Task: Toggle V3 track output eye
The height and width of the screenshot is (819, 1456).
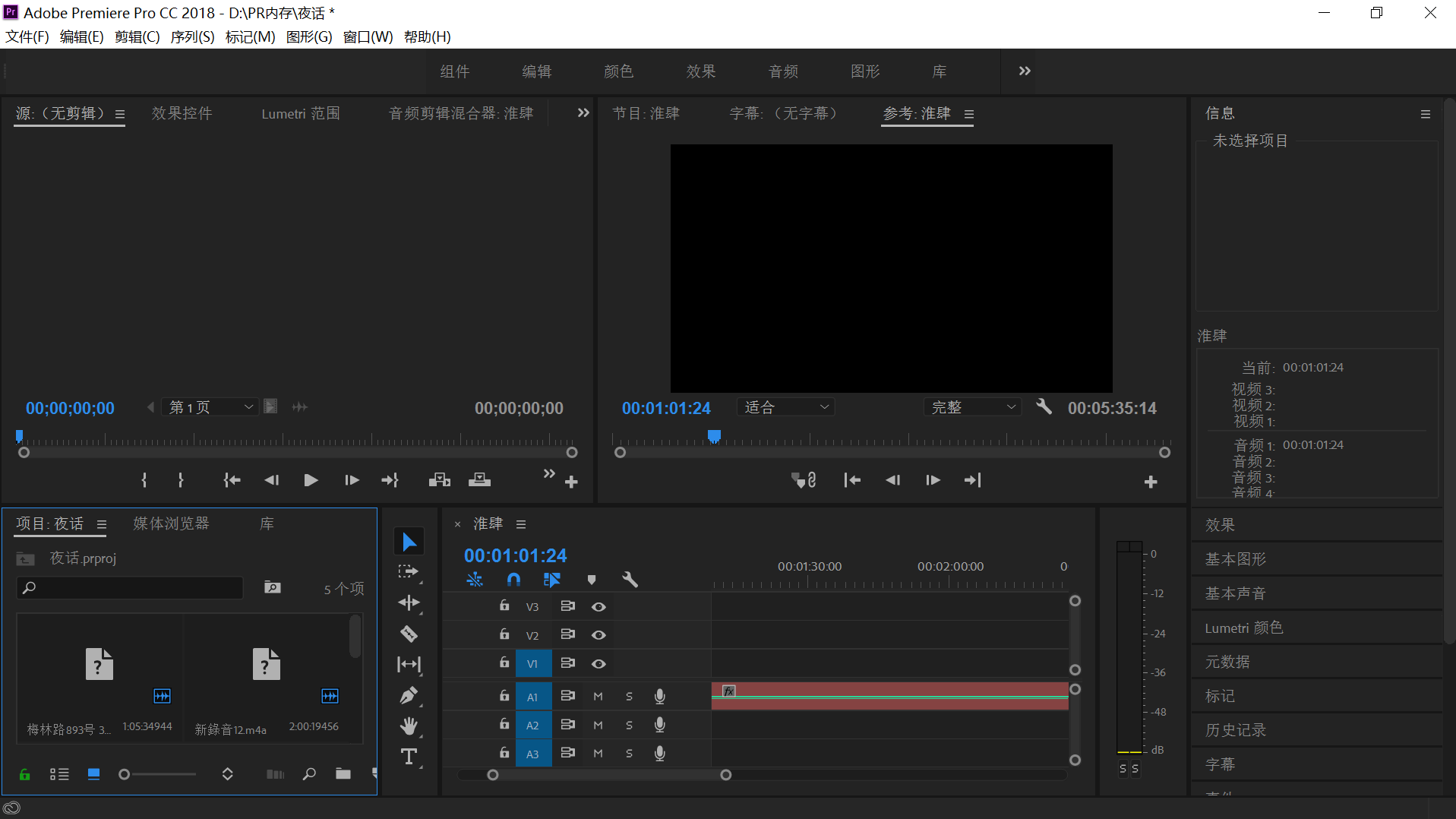Action: point(599,607)
